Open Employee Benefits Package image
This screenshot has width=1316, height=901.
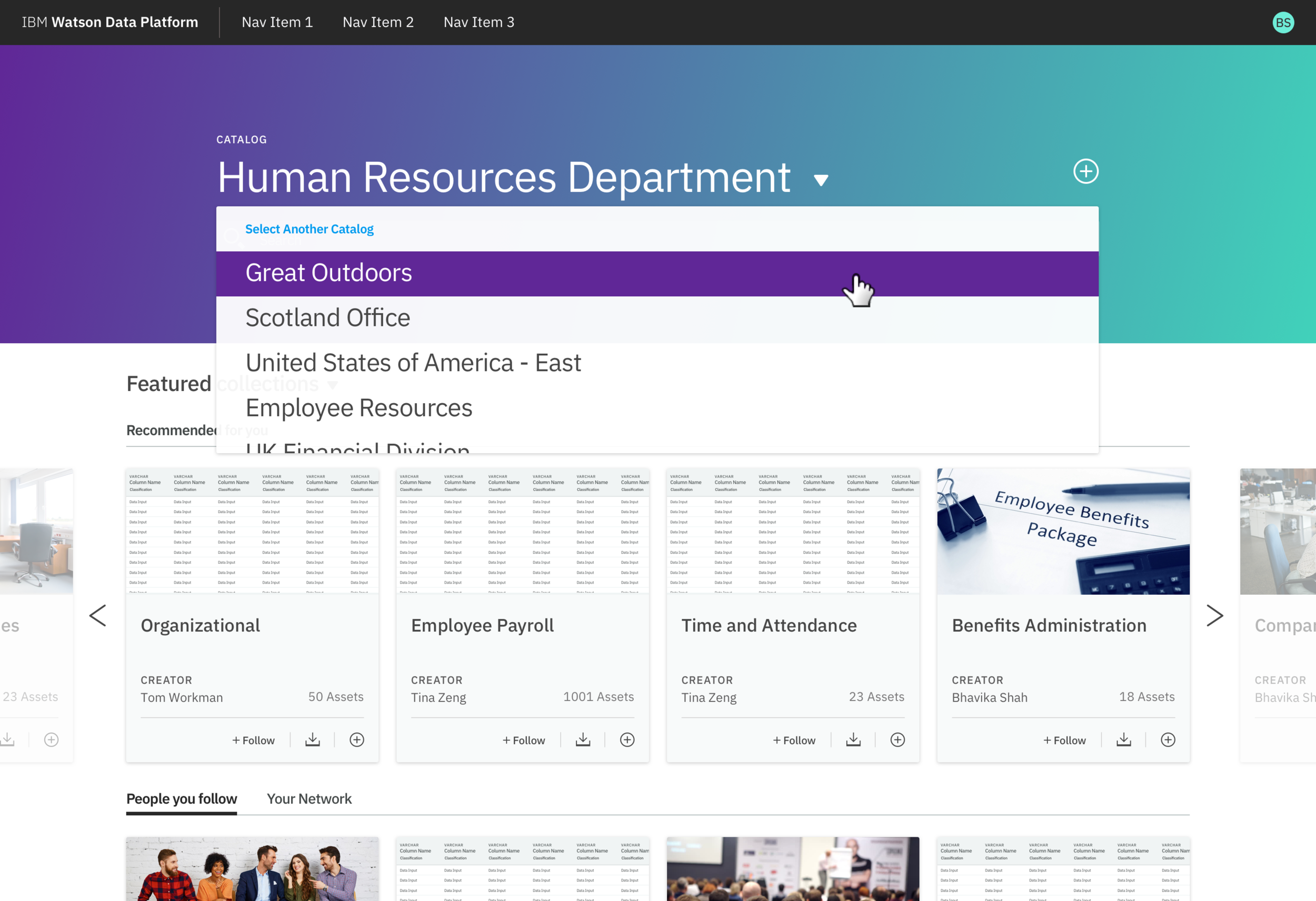pos(1063,531)
